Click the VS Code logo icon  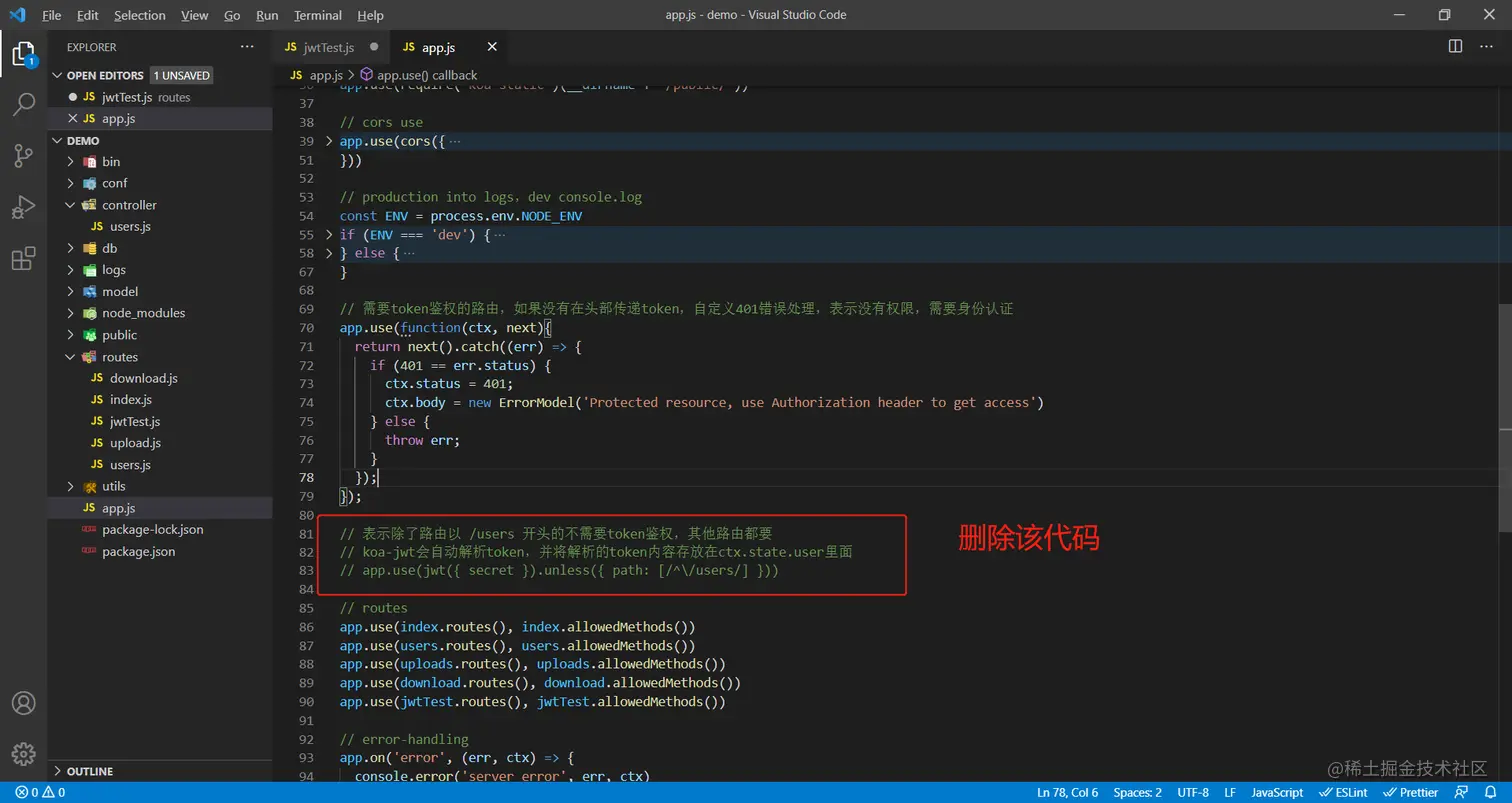click(x=17, y=15)
